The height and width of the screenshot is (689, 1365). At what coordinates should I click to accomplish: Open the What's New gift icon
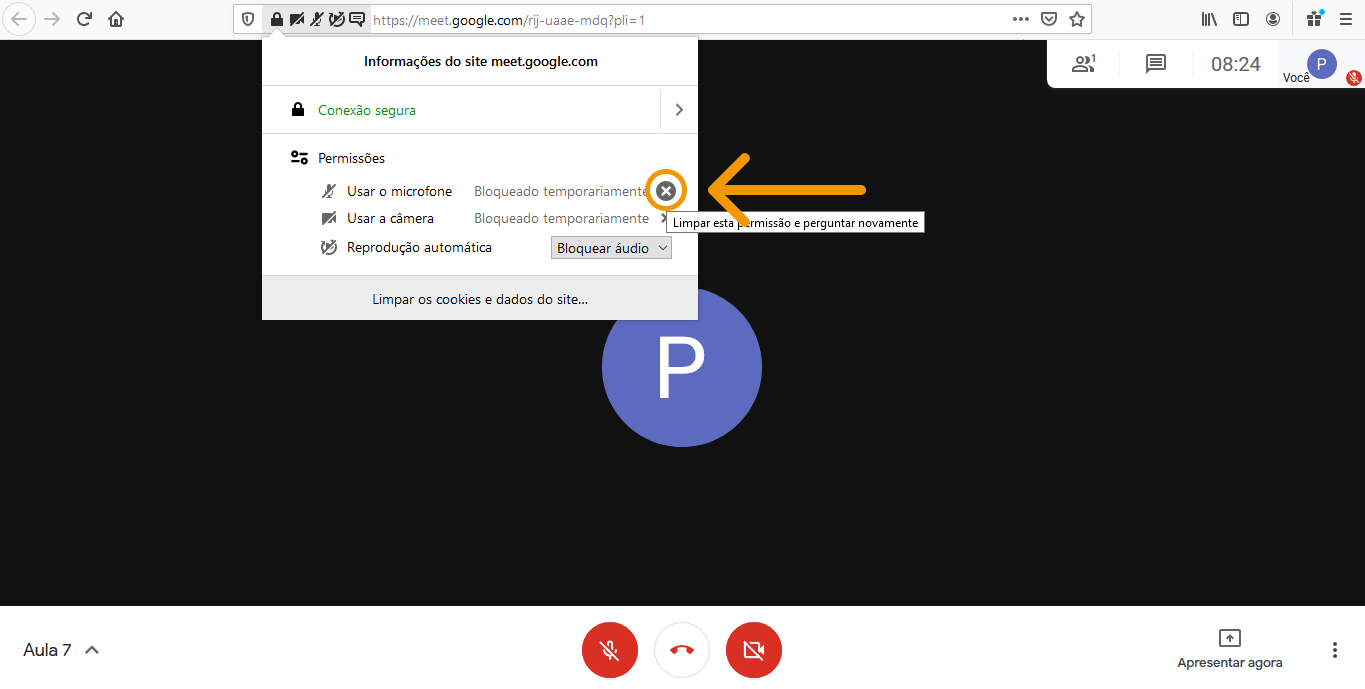point(1315,19)
